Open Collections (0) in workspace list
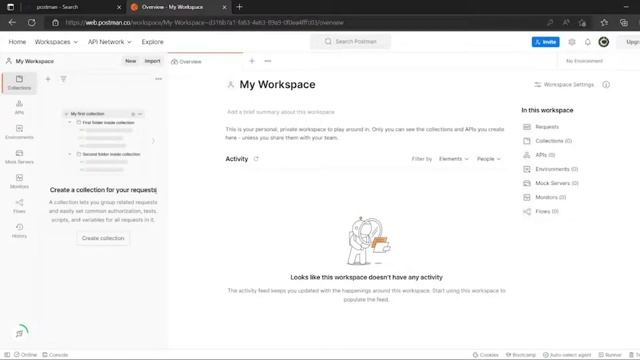This screenshot has height=360, width=640. [548, 141]
